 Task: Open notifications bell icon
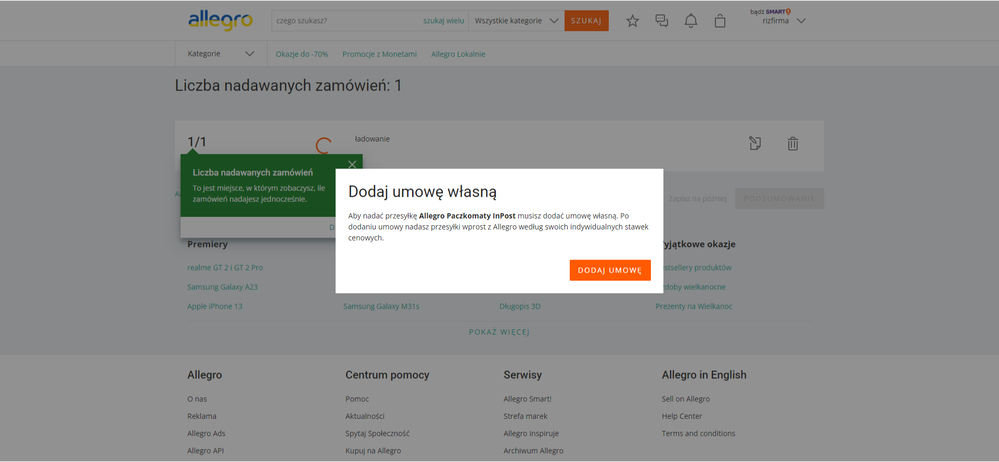(690, 21)
